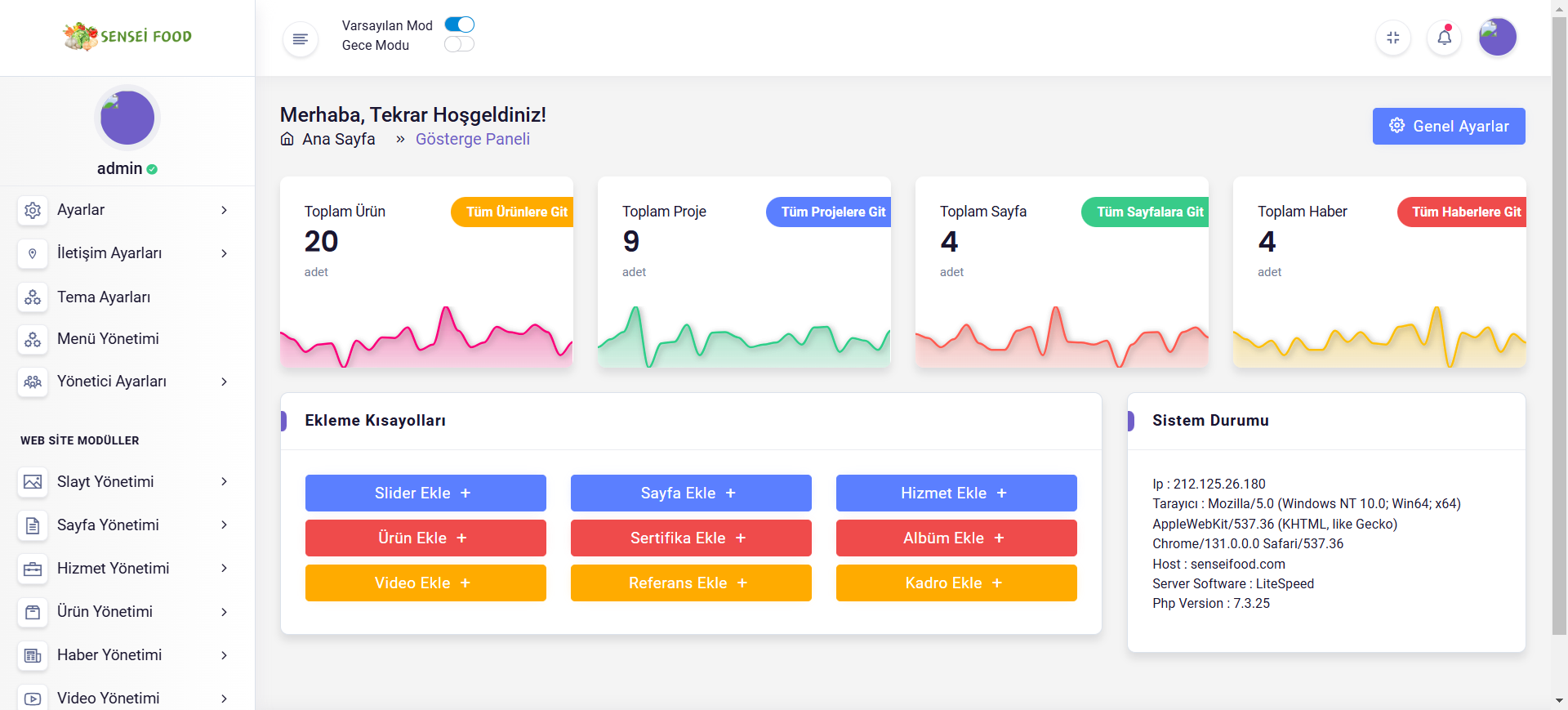Screen dimensions: 1568x710
Task: Click the Ayarlar gear icon in sidebar
Action: coord(33,210)
